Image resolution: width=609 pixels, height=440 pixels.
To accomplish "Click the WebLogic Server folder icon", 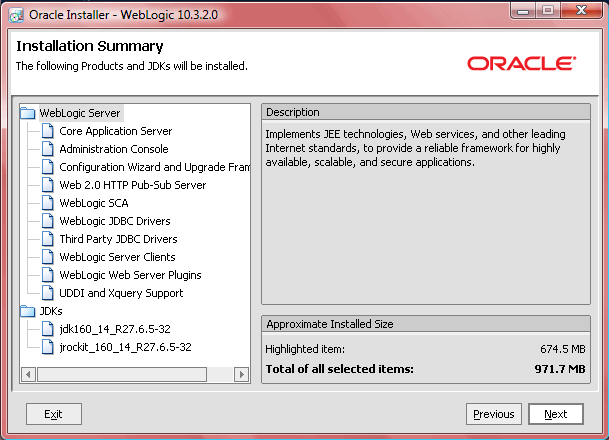I will [x=28, y=113].
